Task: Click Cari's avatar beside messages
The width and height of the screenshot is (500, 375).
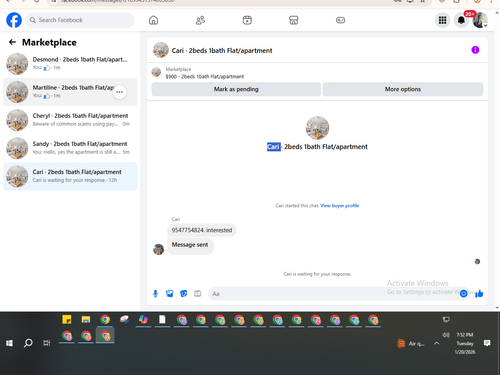Action: (158, 249)
